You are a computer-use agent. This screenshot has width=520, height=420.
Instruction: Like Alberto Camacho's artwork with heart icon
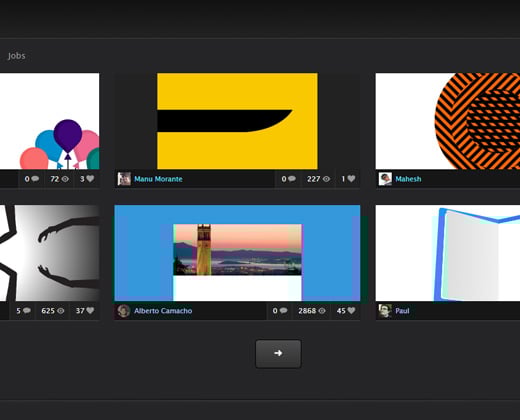(x=351, y=311)
